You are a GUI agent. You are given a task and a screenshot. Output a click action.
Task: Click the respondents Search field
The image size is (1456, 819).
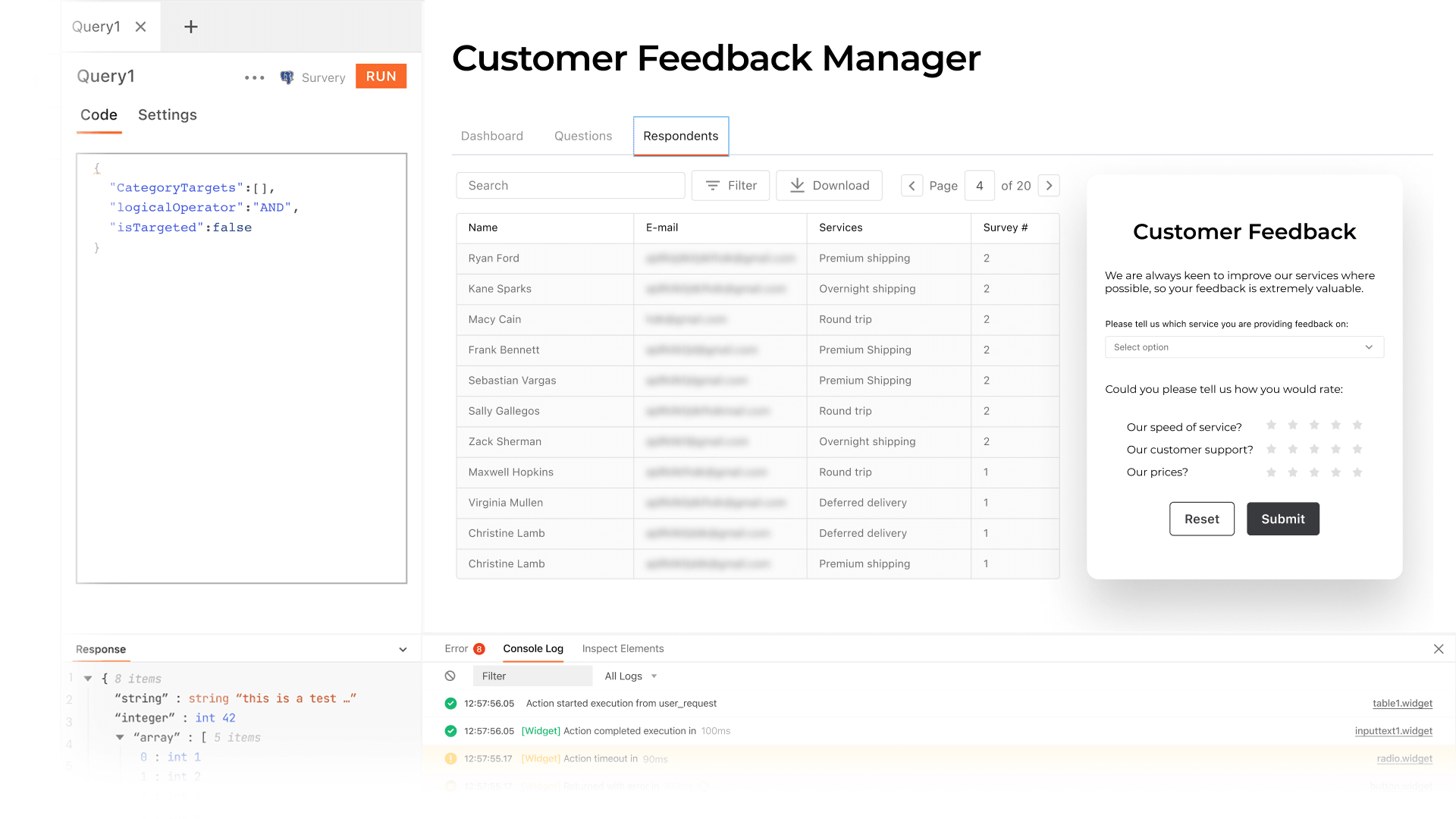570,185
